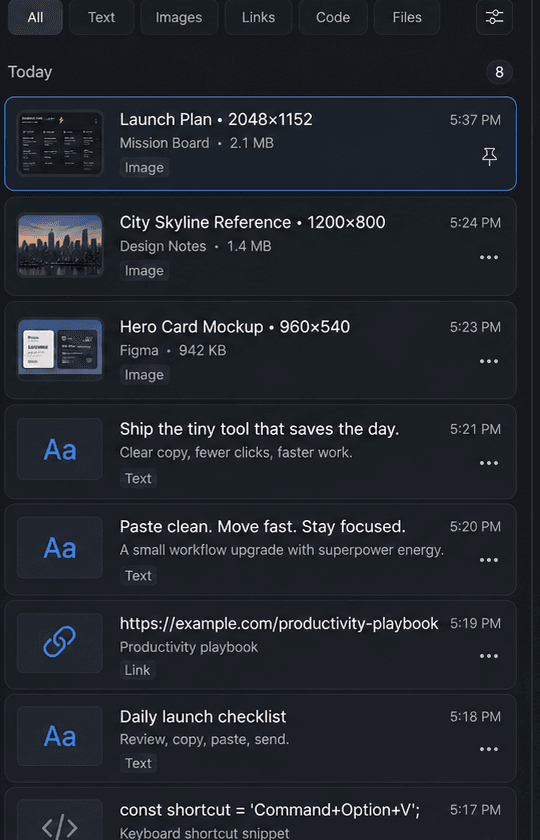Switch to the Text filter tab
The width and height of the screenshot is (540, 840).
coord(102,17)
